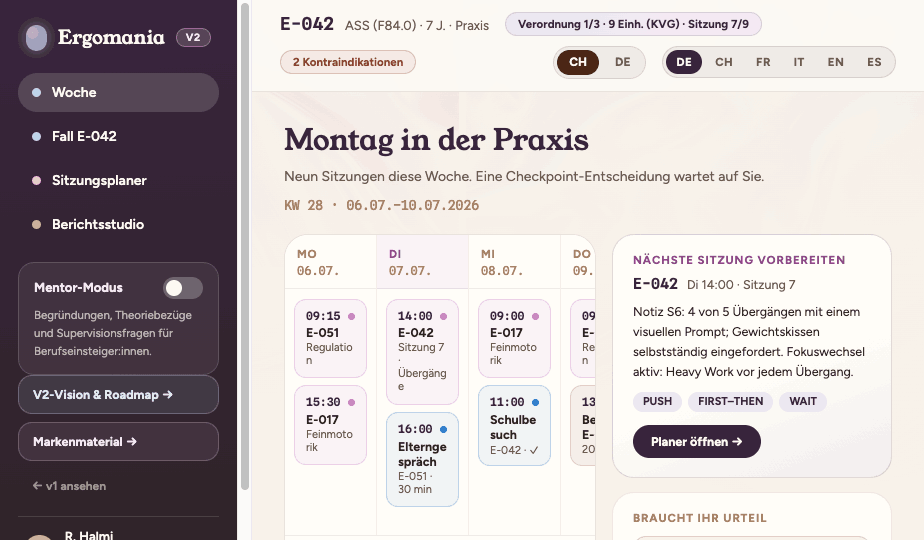
Task: Go to Sitzungsplaner
Action: click(x=118, y=180)
